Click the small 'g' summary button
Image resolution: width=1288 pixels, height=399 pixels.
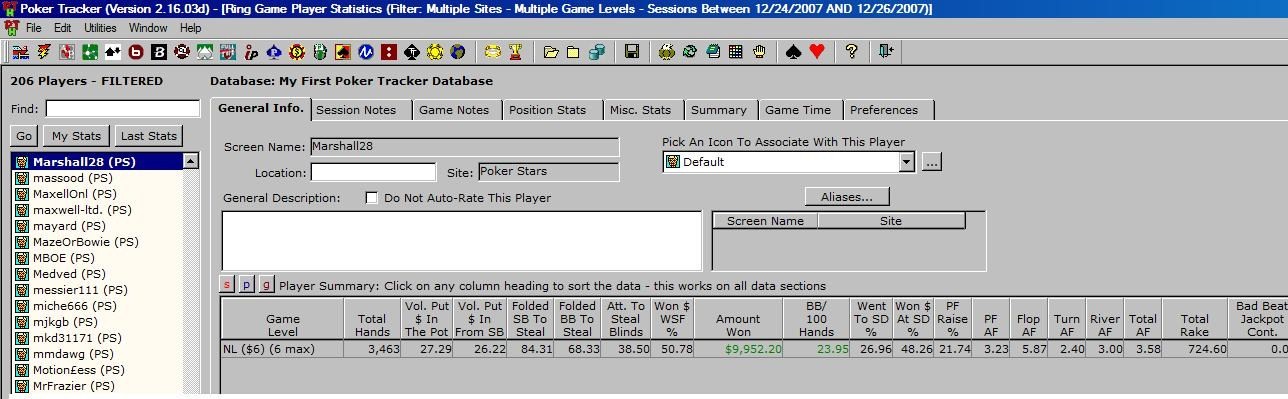(265, 285)
